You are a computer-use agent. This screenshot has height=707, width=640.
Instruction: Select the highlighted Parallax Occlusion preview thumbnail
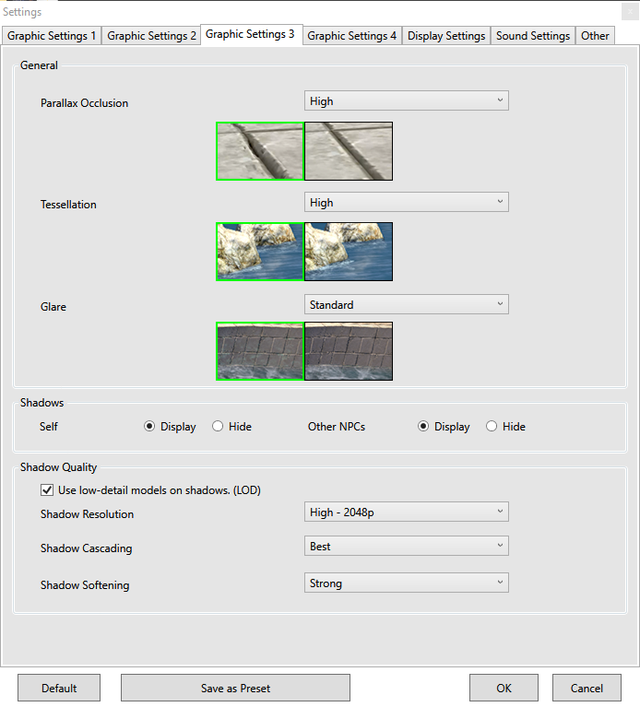(x=260, y=151)
